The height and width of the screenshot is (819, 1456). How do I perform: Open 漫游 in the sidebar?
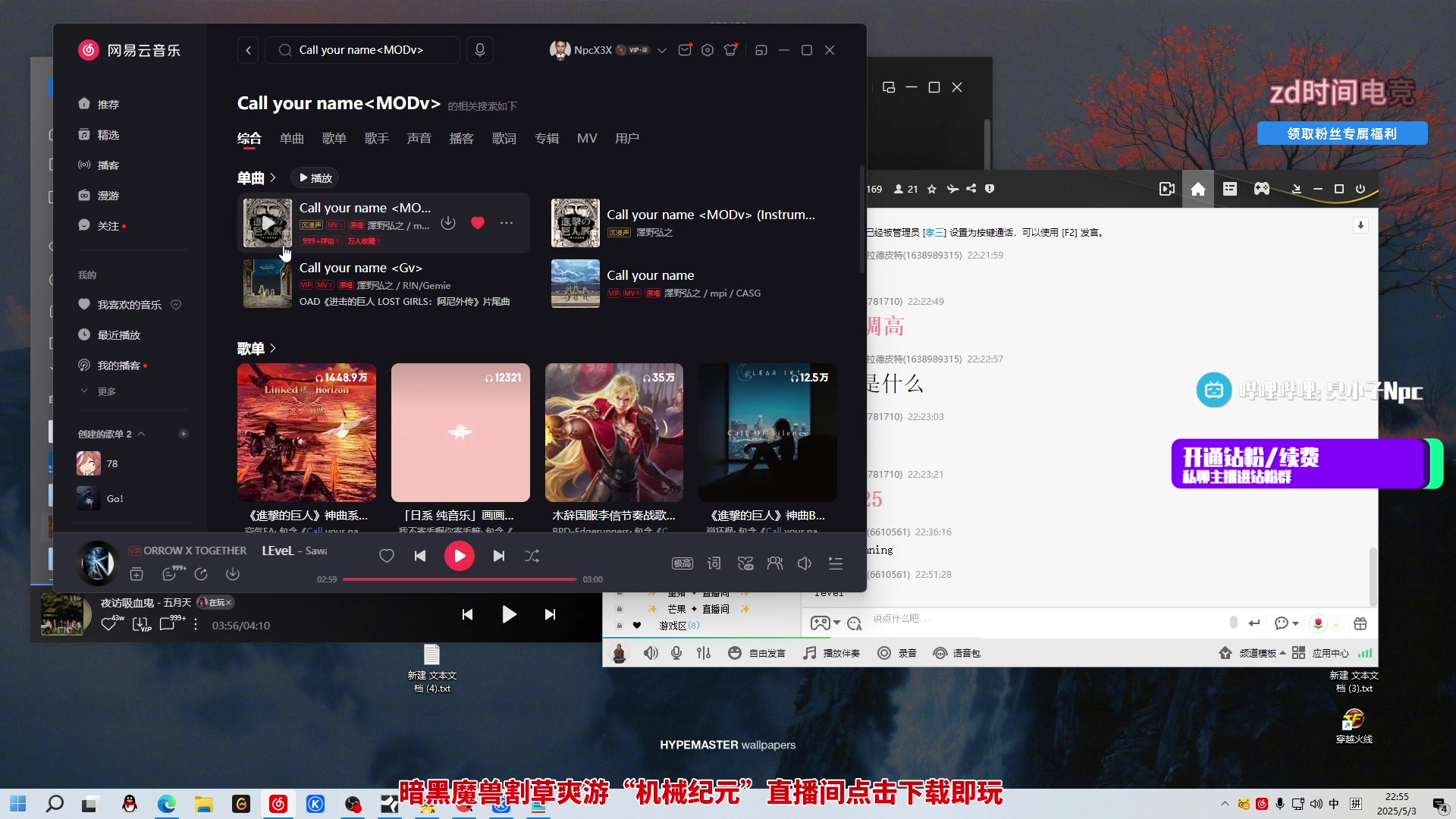[x=99, y=196]
